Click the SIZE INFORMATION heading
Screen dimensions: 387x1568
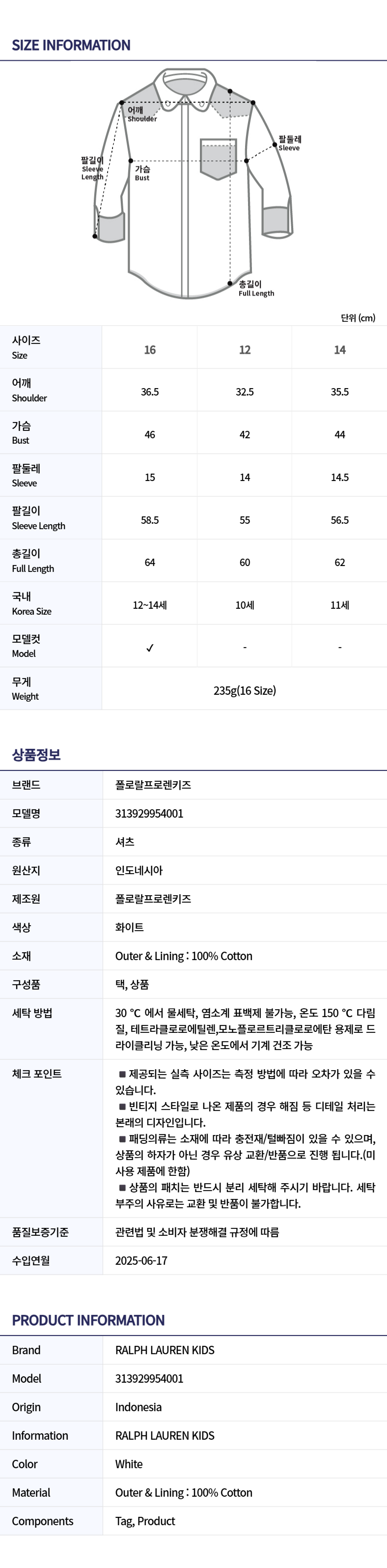pos(71,45)
